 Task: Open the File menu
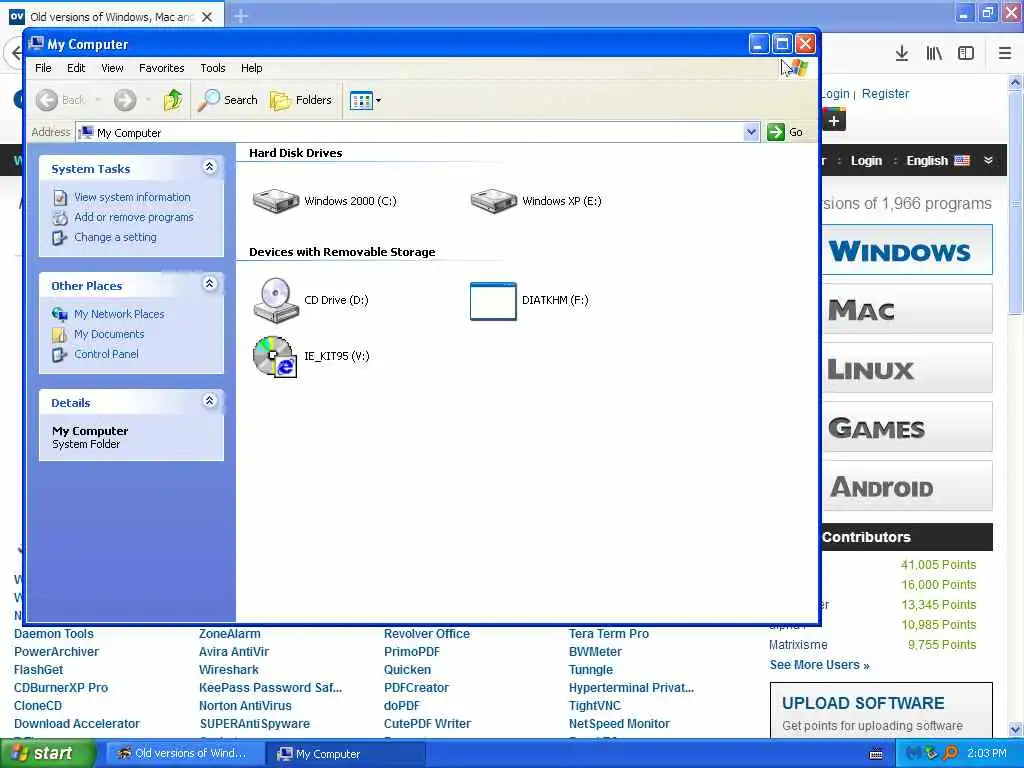coord(43,68)
